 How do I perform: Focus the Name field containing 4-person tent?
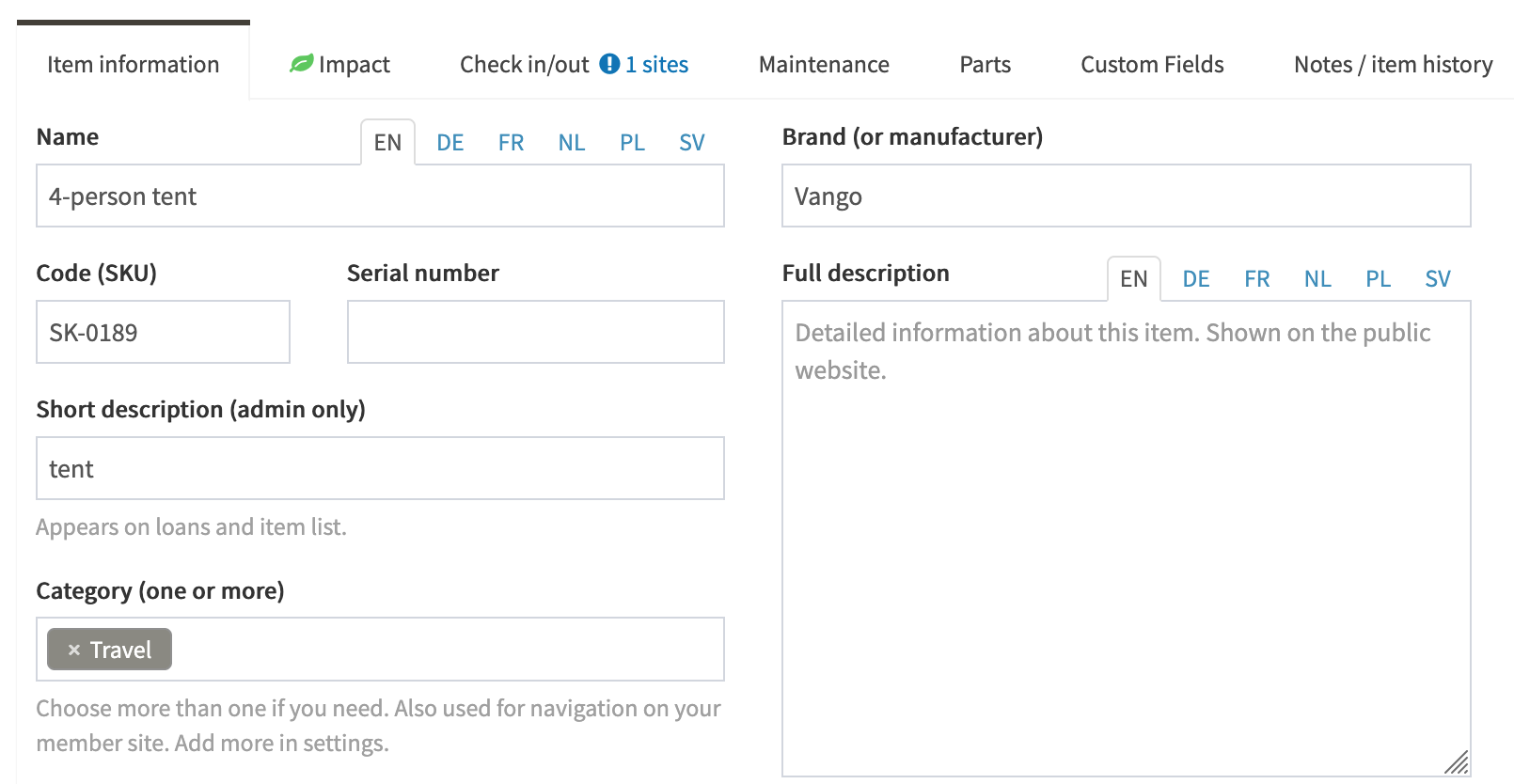click(380, 196)
